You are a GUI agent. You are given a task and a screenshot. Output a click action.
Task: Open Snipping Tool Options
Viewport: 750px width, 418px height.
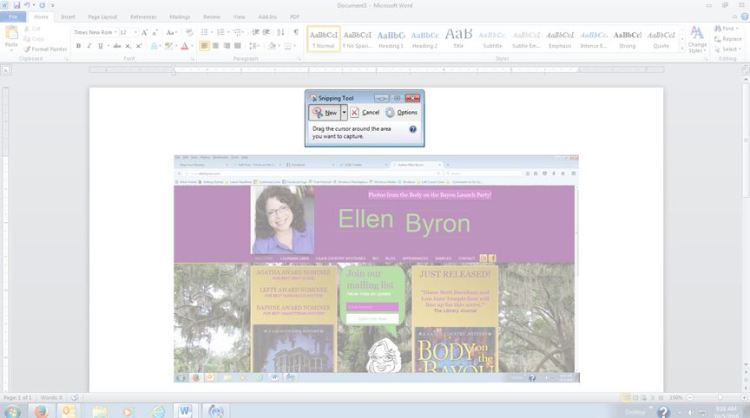tap(402, 113)
